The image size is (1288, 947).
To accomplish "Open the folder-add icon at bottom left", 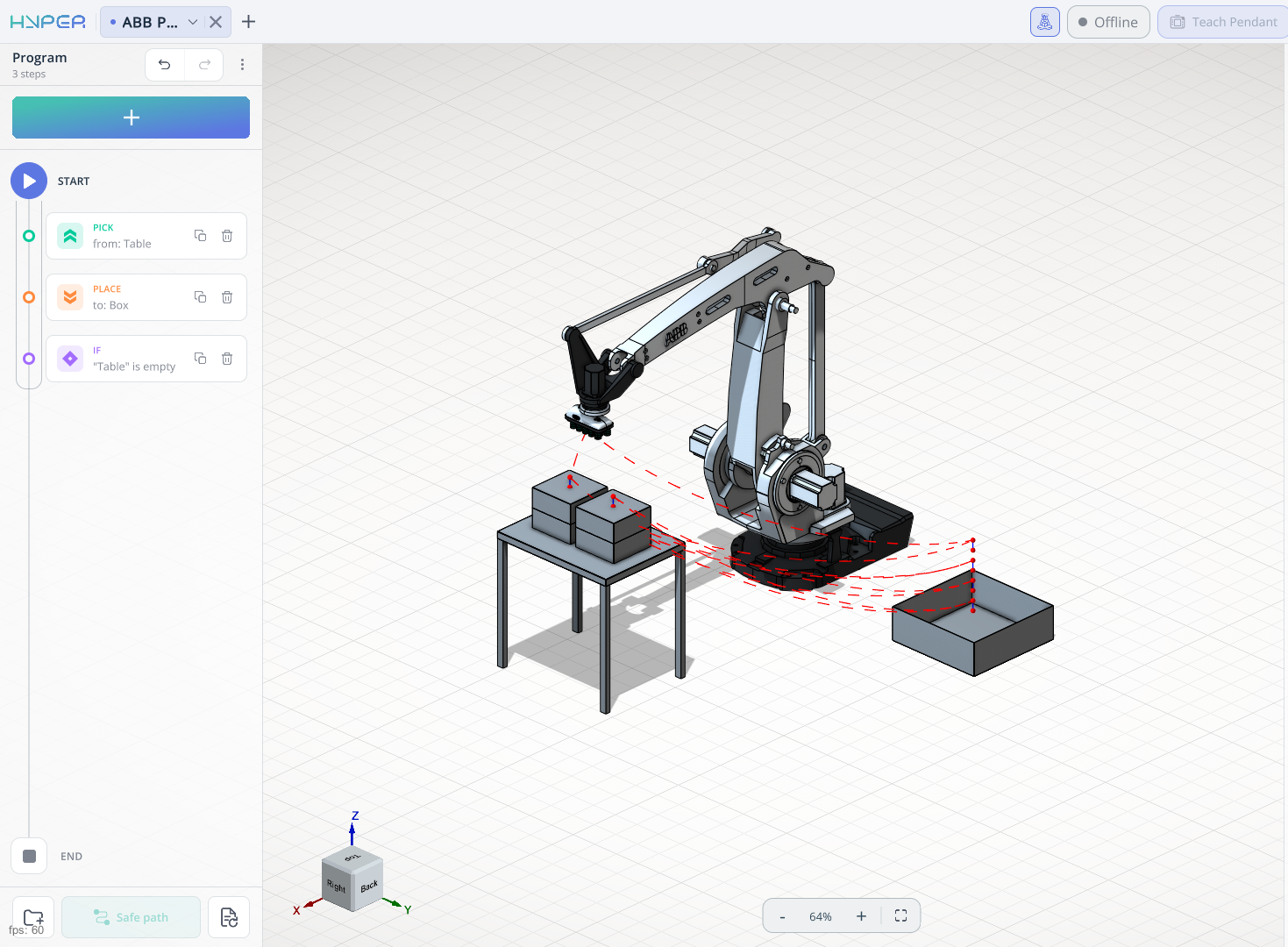I will (33, 917).
